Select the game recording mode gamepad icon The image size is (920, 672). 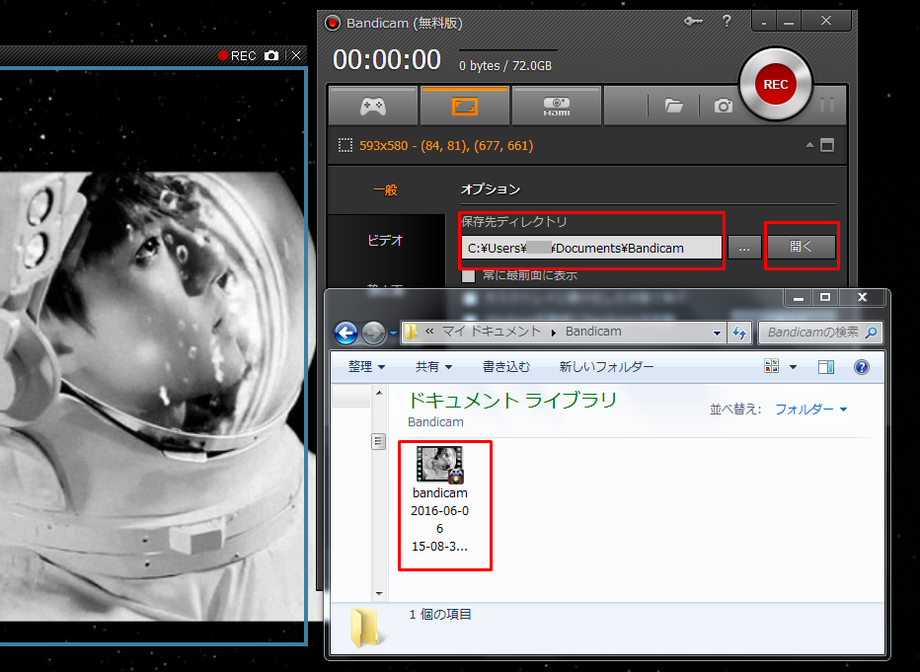(372, 105)
